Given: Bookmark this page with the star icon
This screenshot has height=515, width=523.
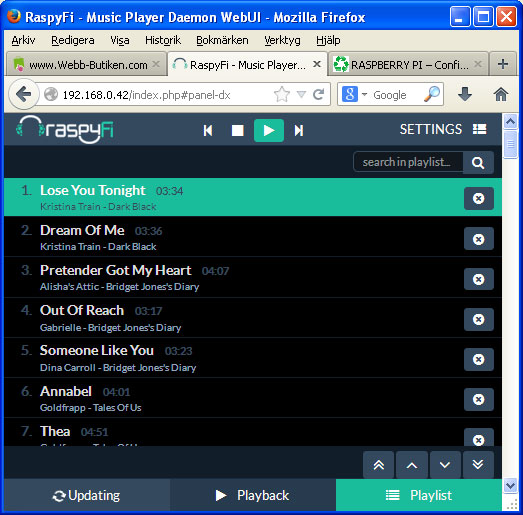Looking at the screenshot, I should click(x=282, y=94).
